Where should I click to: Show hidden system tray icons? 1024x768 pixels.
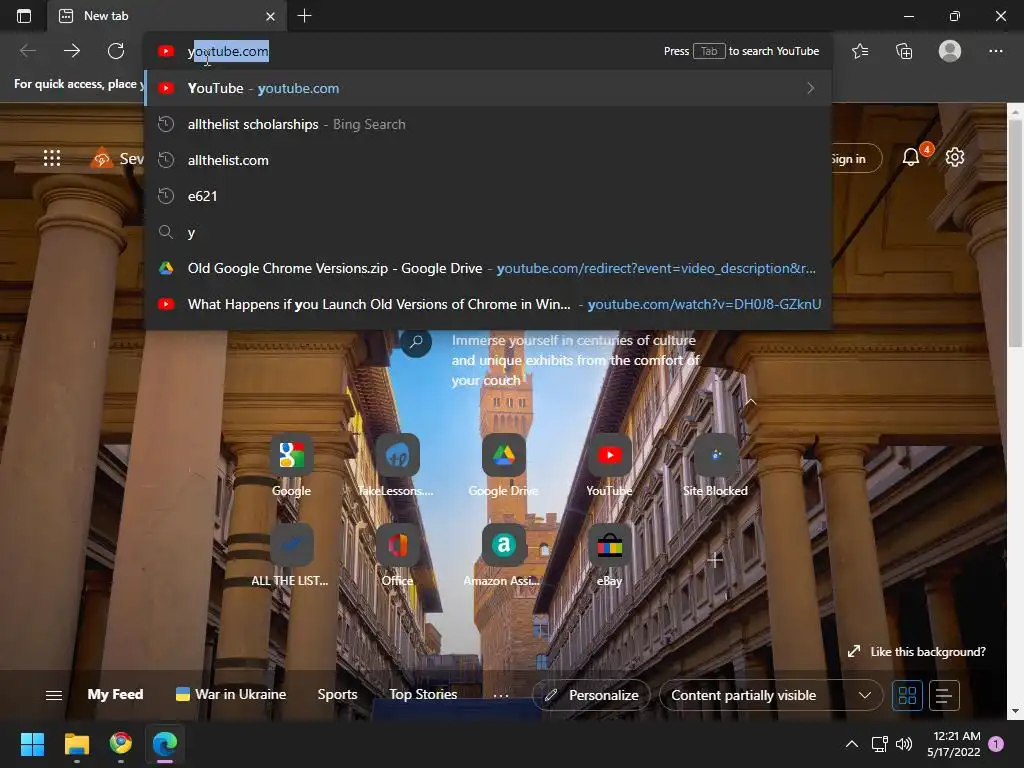coord(852,744)
